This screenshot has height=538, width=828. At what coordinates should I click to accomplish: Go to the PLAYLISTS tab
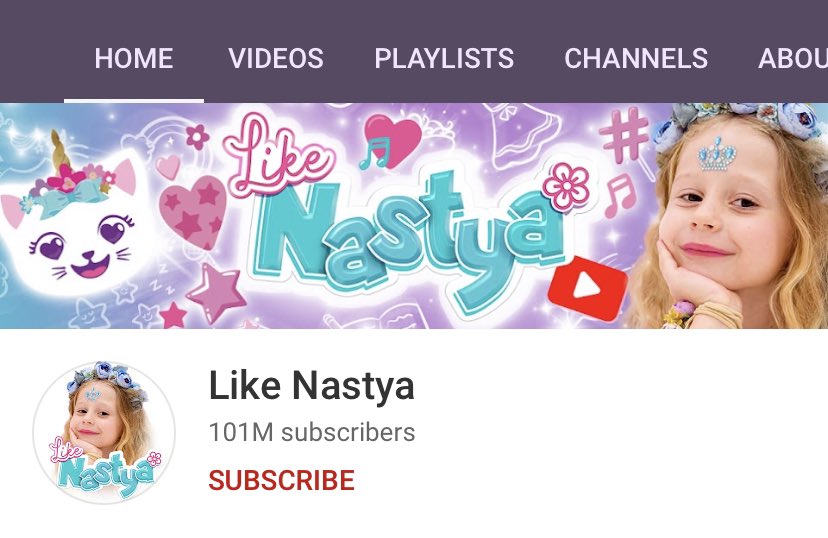tap(444, 58)
